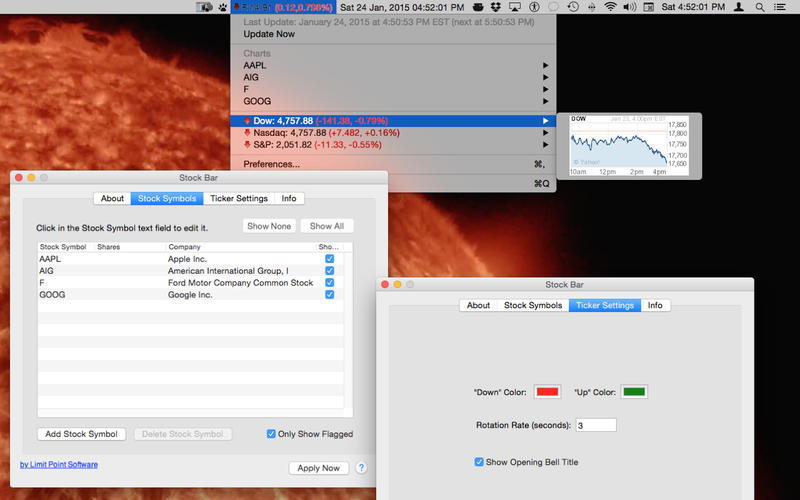Choose Update Now in Stock Bar menu
Image resolution: width=800 pixels, height=500 pixels.
click(x=269, y=34)
